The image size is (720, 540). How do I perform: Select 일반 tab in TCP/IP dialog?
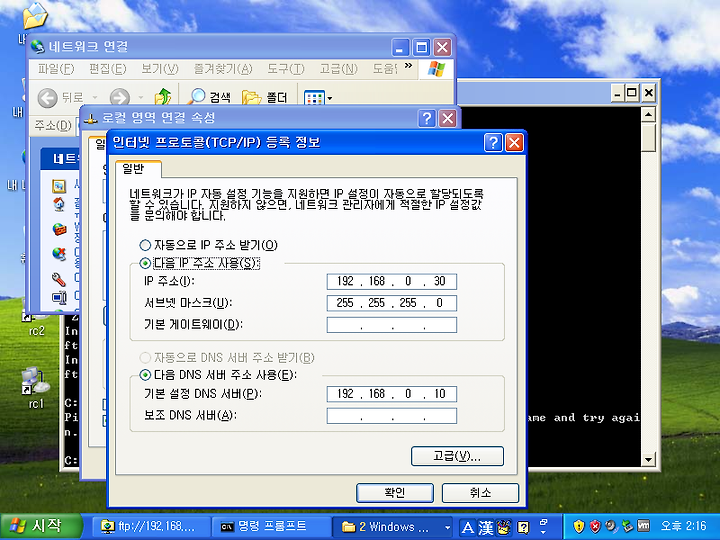coord(138,169)
